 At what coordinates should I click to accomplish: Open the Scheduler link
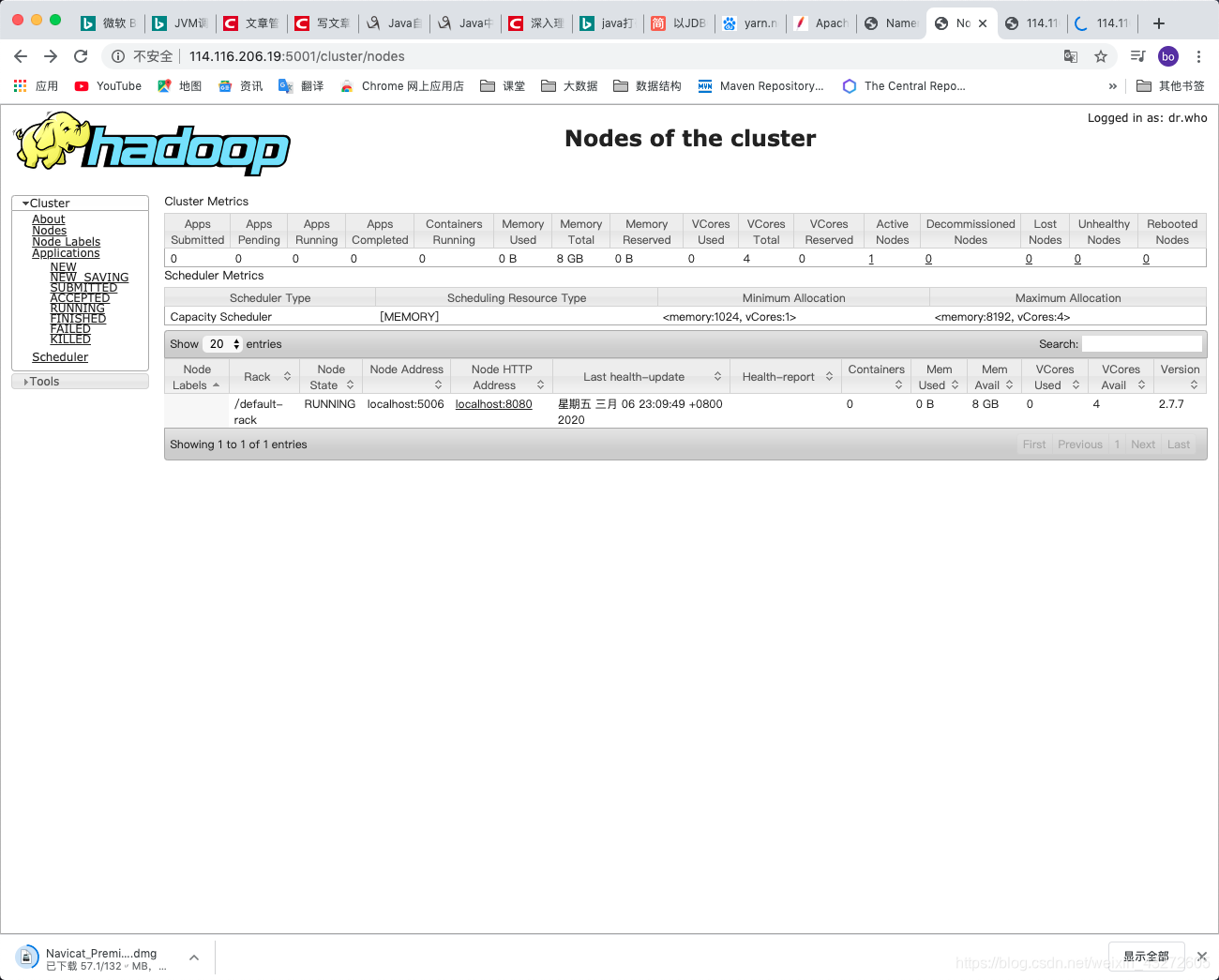pyautogui.click(x=60, y=357)
